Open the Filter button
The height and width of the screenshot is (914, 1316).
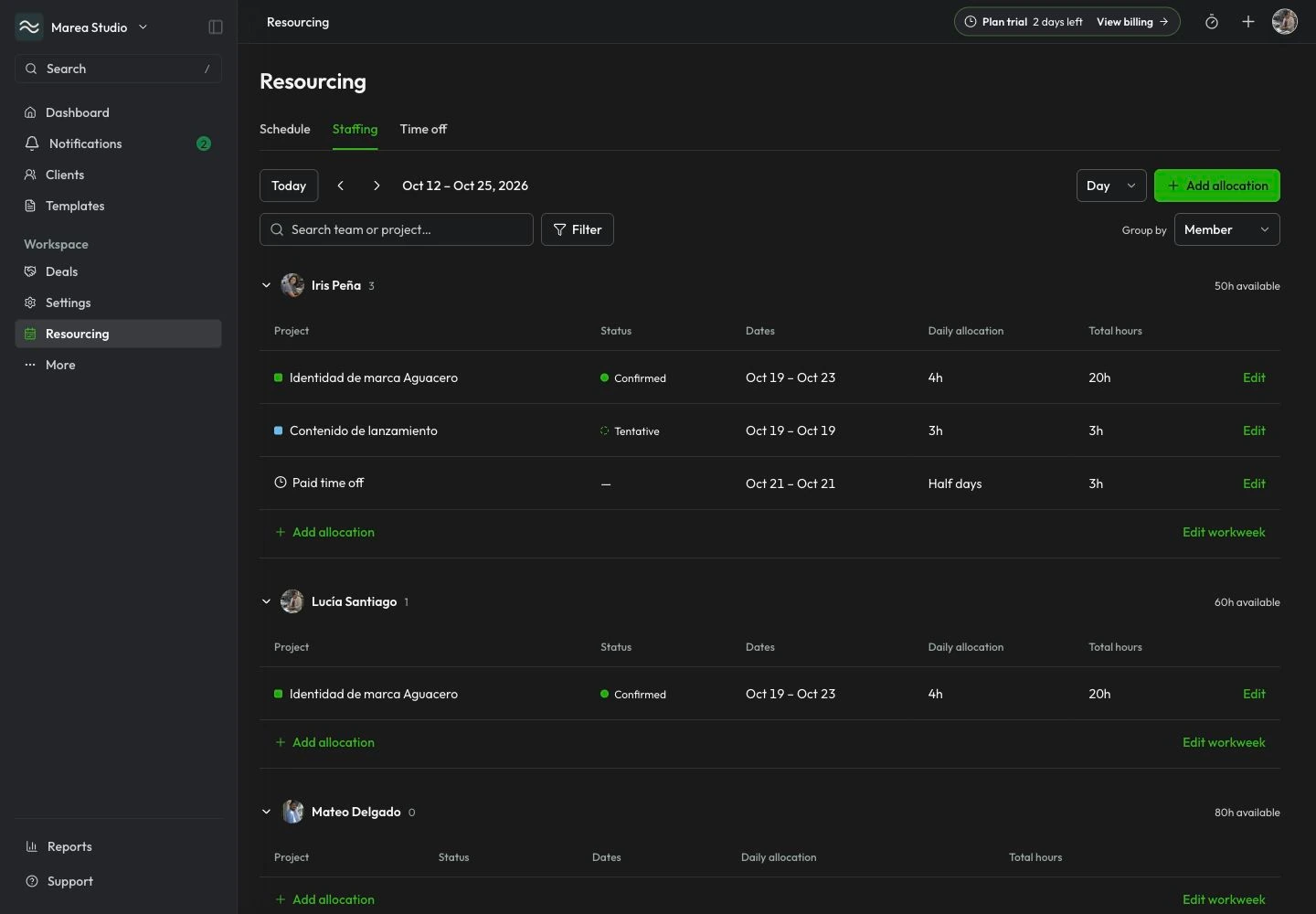pos(578,229)
